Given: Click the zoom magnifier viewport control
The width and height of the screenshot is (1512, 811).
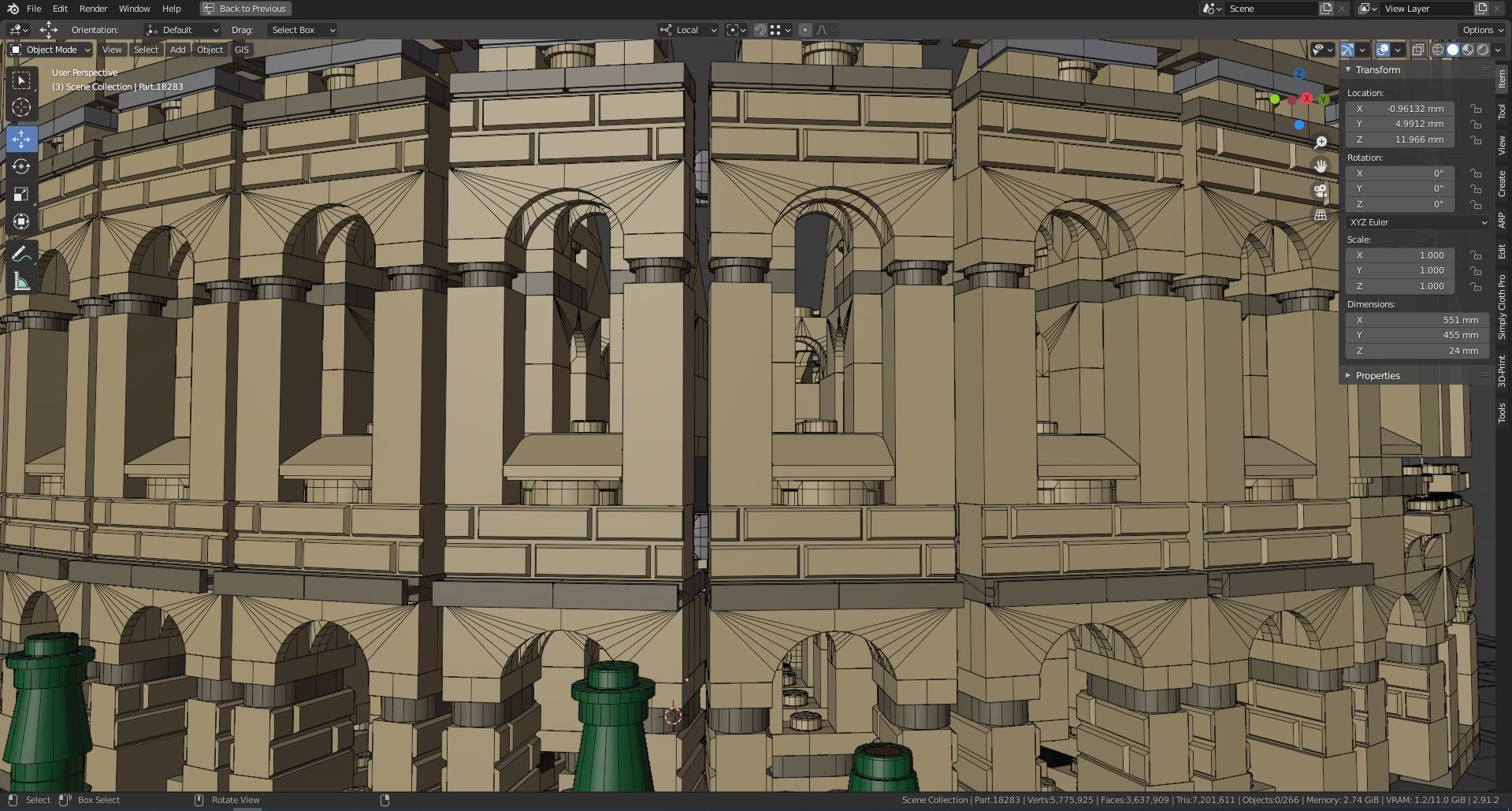Looking at the screenshot, I should click(1321, 143).
